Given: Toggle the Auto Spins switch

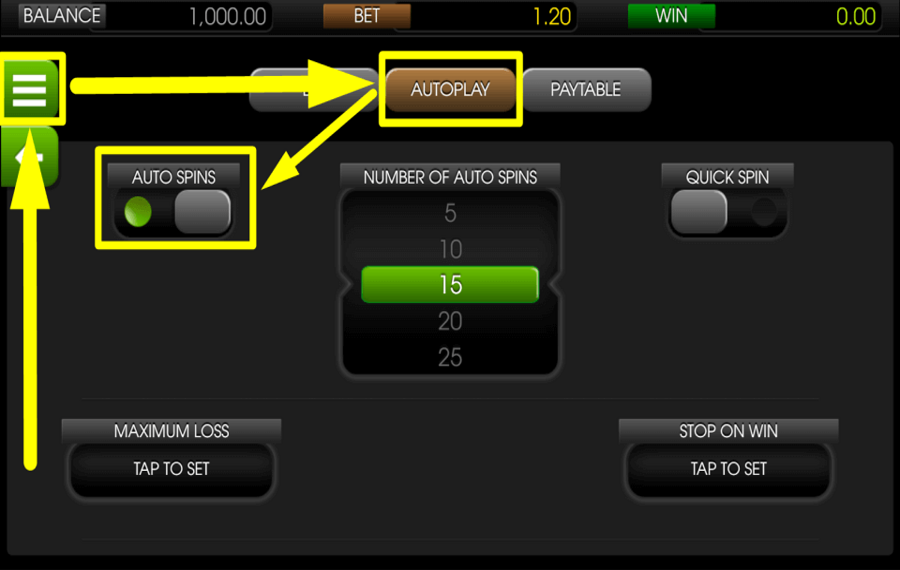Looking at the screenshot, I should [x=174, y=212].
